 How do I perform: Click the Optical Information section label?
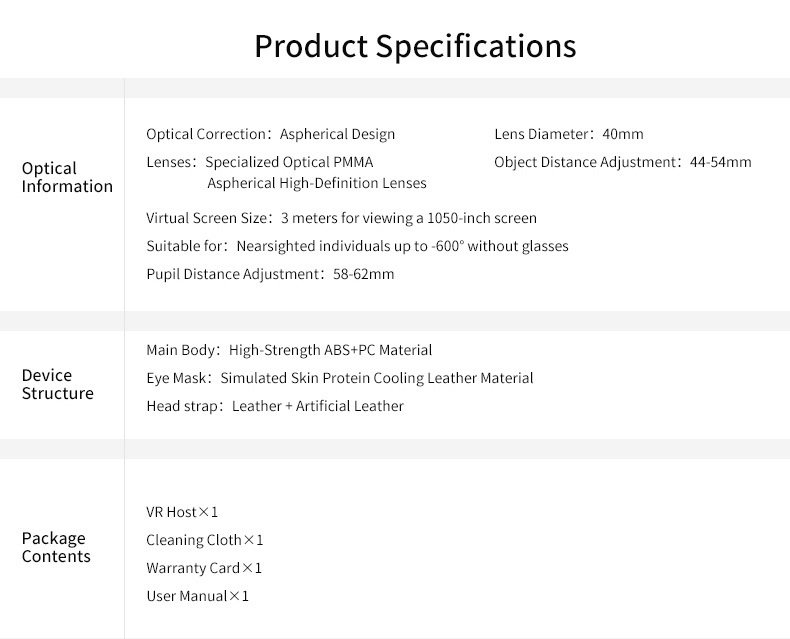[67, 177]
